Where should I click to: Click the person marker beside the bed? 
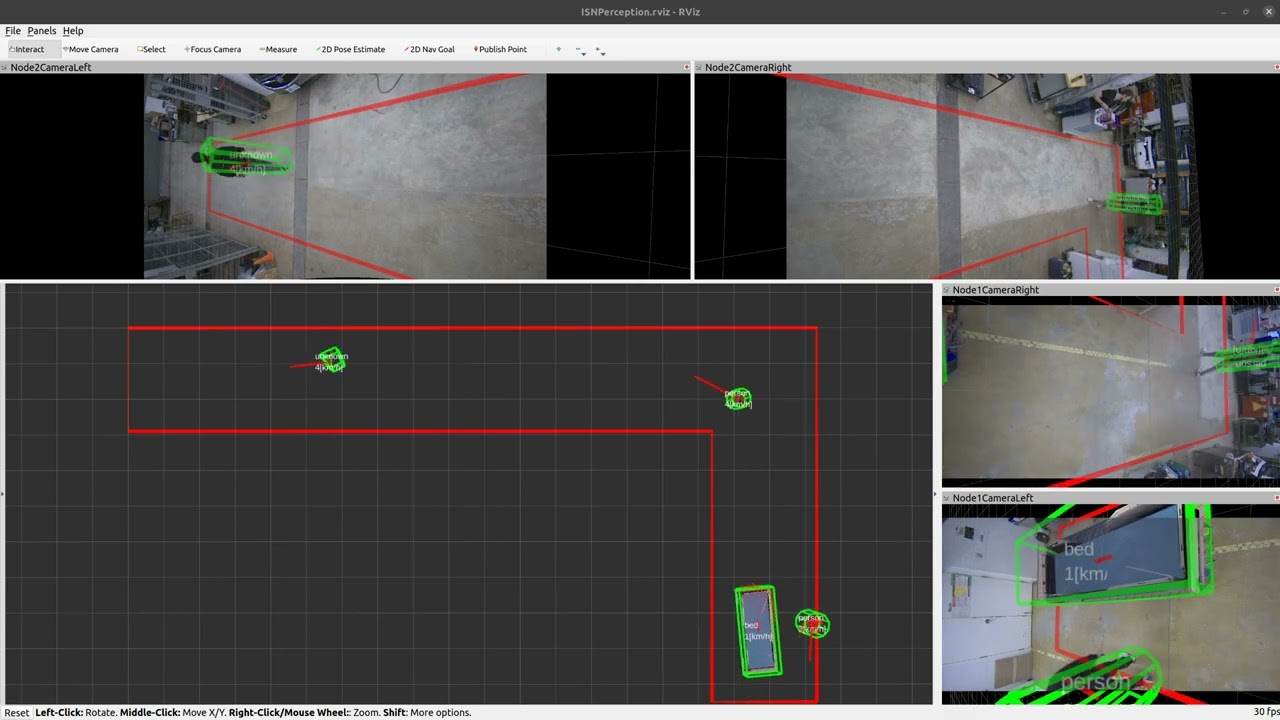(812, 623)
